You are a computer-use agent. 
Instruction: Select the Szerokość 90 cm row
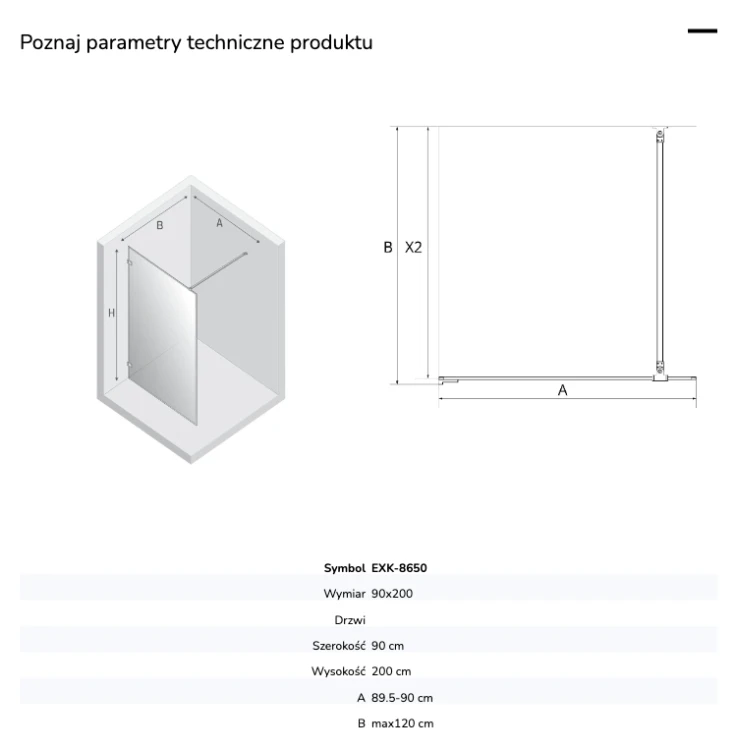pyautogui.click(x=368, y=646)
